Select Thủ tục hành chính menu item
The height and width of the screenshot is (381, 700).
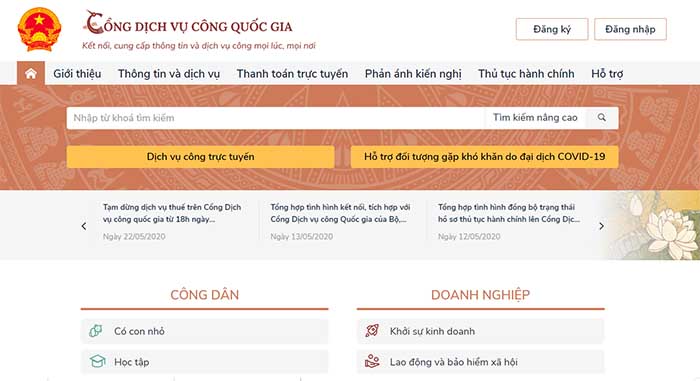(x=526, y=74)
